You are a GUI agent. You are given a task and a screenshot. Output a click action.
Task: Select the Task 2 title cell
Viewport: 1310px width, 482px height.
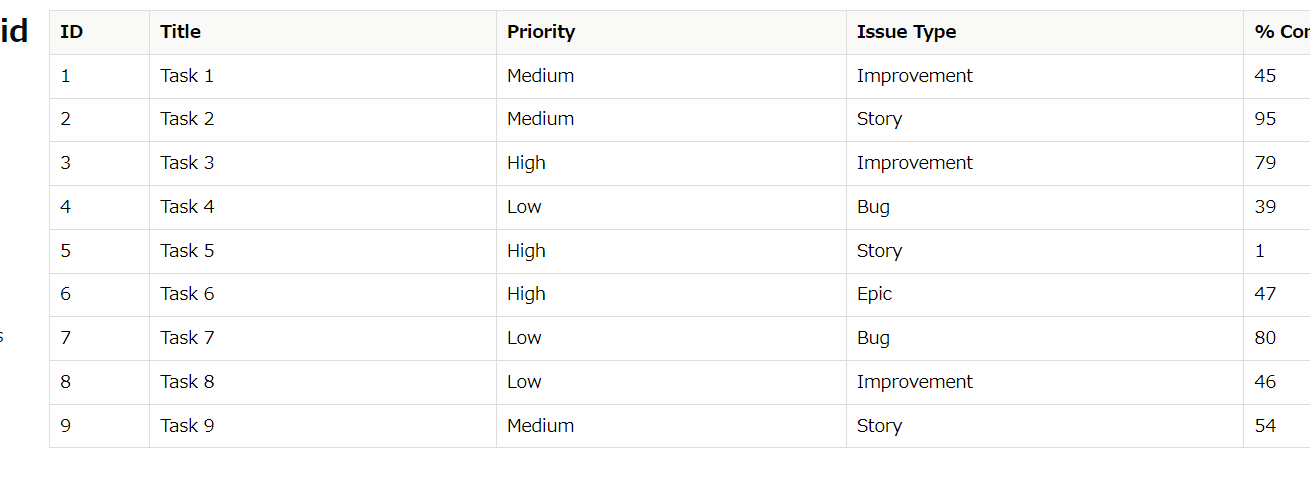coord(187,119)
